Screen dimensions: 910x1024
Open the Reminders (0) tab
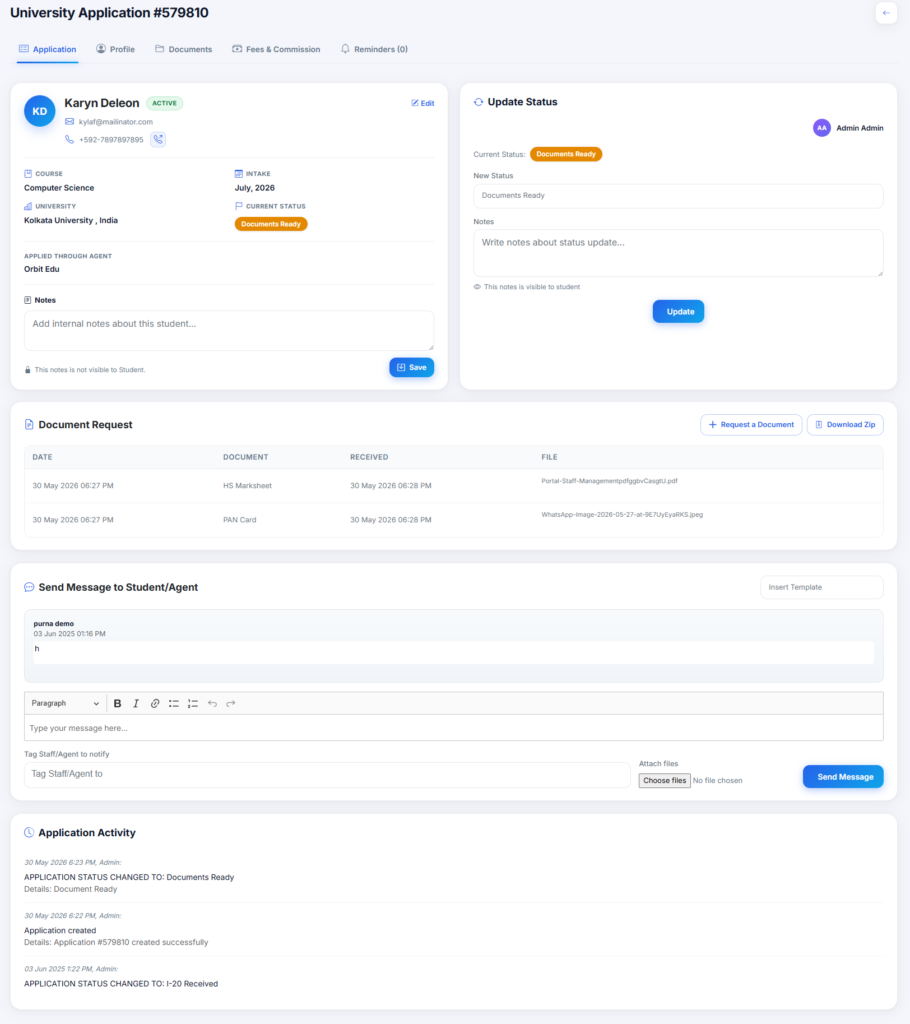coord(374,49)
